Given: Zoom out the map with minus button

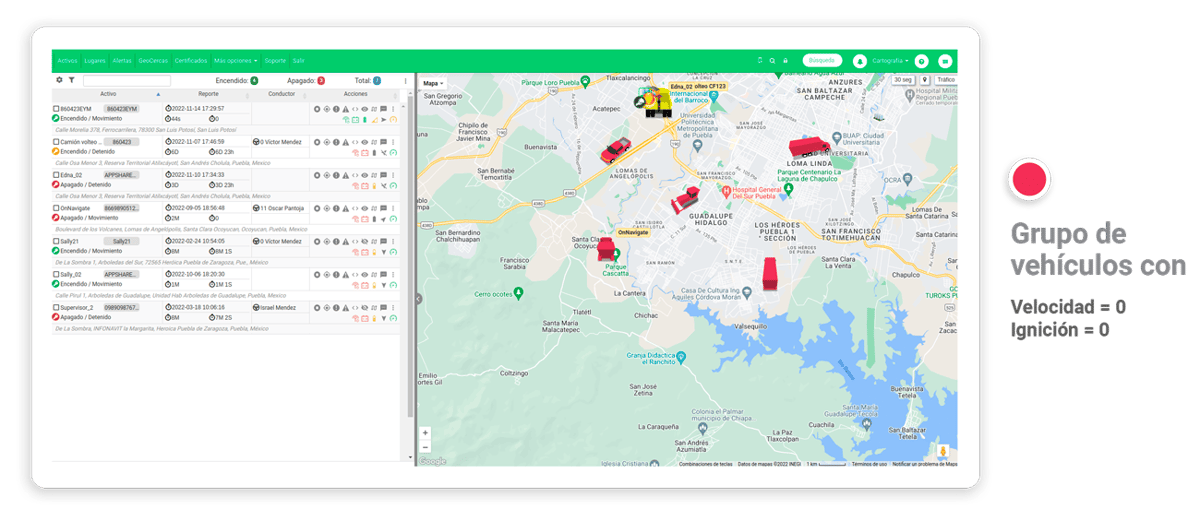Looking at the screenshot, I should pos(425,446).
